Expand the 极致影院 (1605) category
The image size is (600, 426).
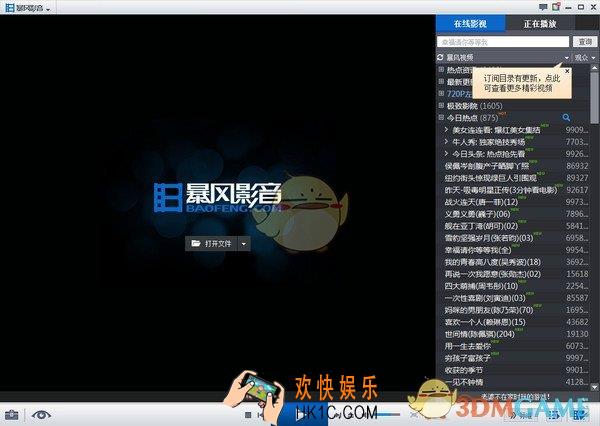click(x=441, y=105)
